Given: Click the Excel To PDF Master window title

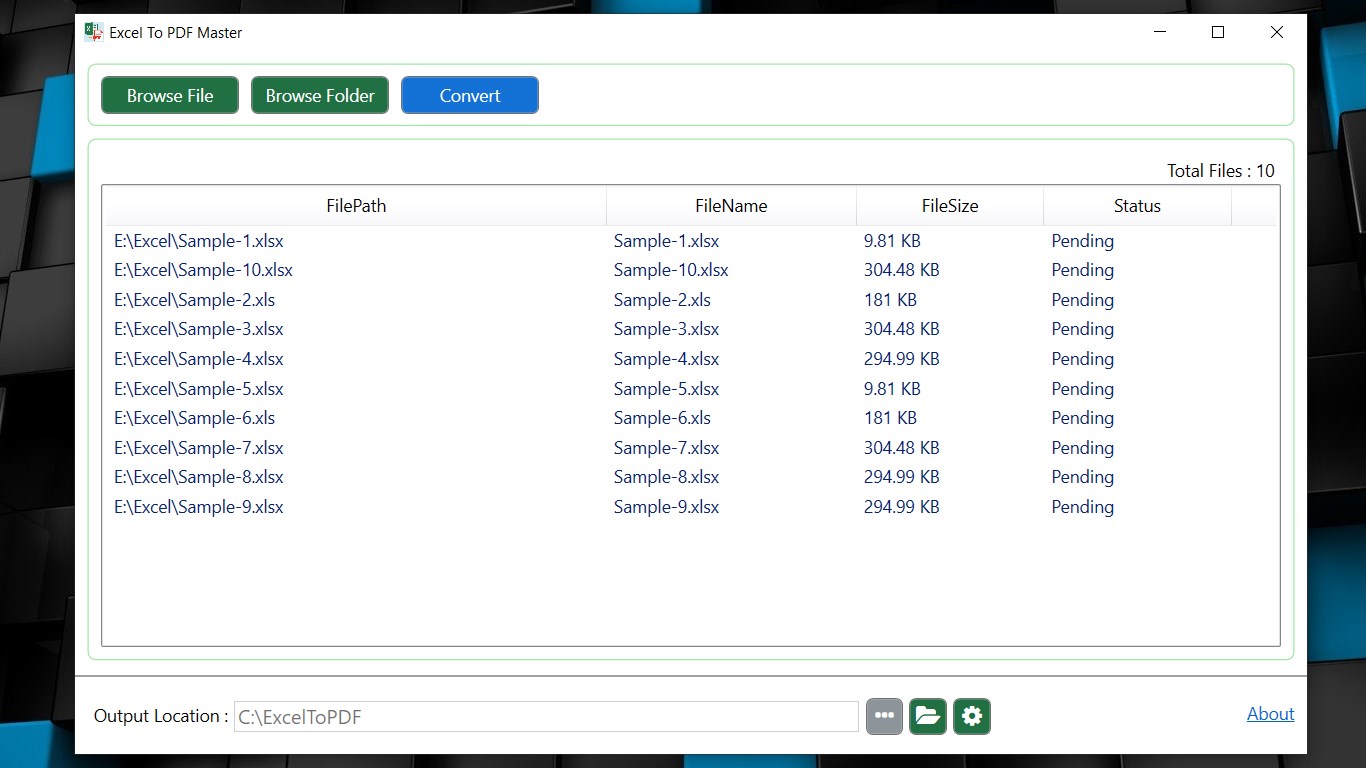Looking at the screenshot, I should (x=176, y=33).
